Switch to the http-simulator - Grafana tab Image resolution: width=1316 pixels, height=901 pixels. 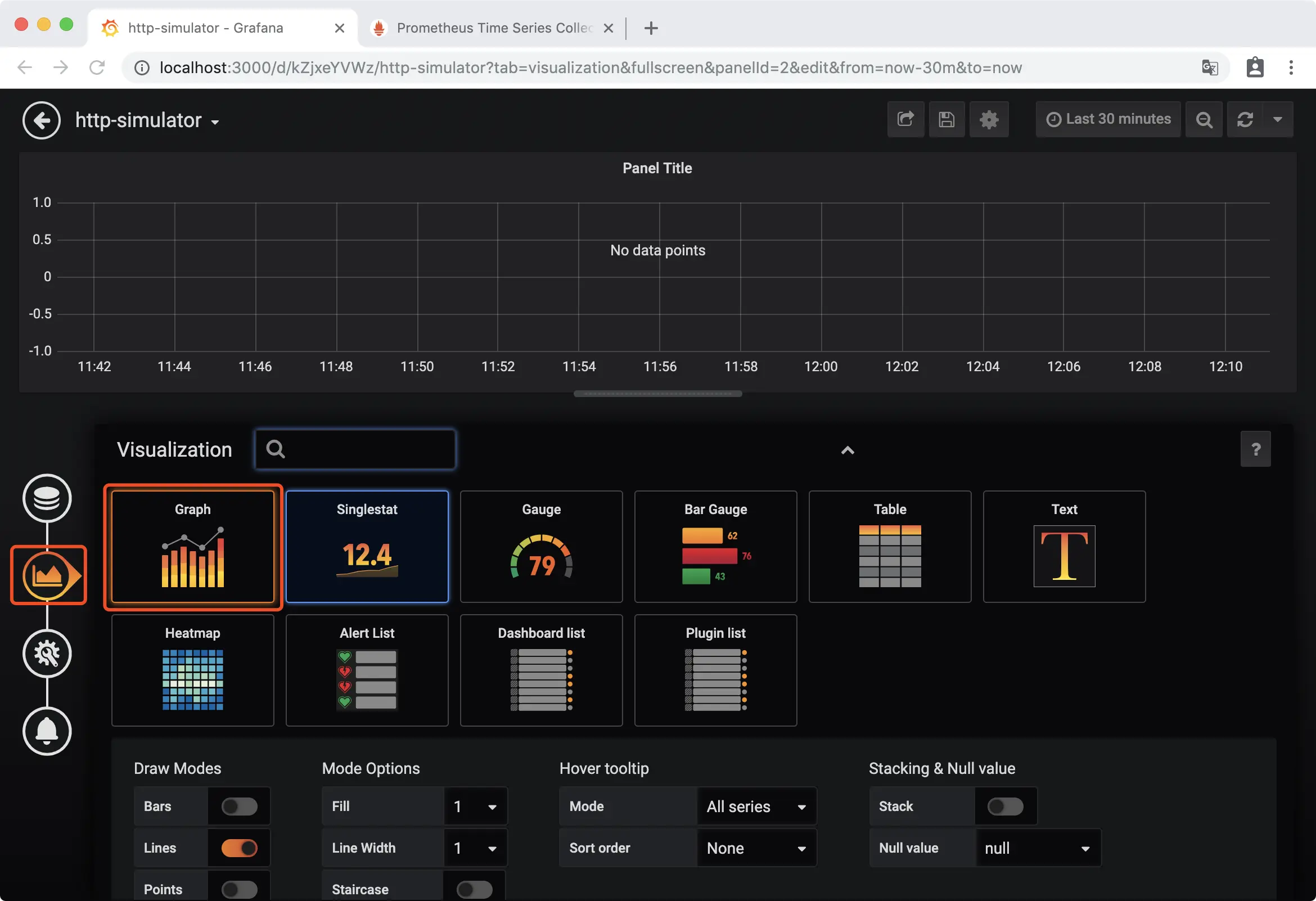click(x=222, y=28)
